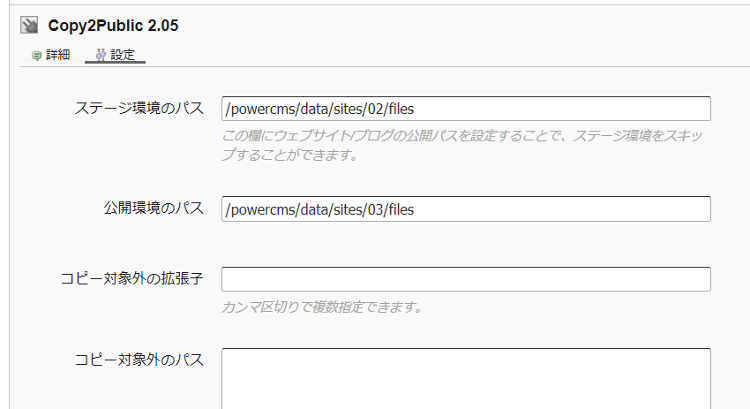This screenshot has width=750, height=409.
Task: Click the コピー対象外のパス label
Action: pyautogui.click(x=139, y=358)
